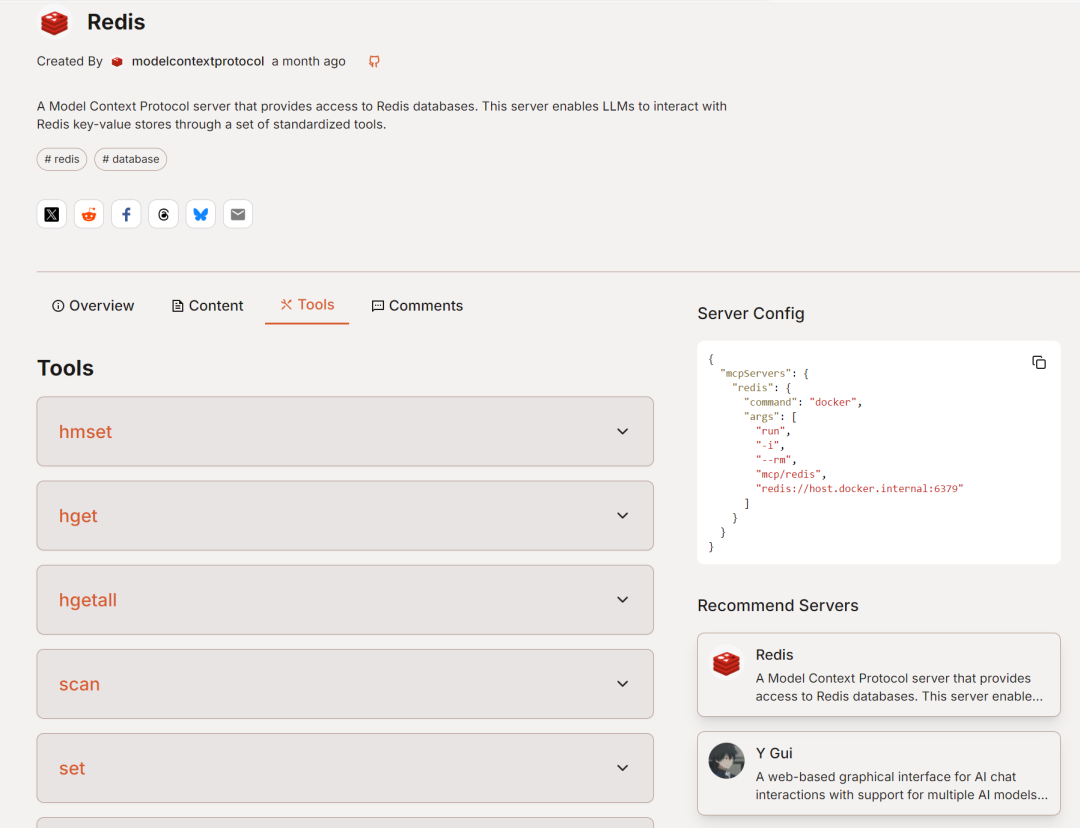This screenshot has width=1080, height=828.
Task: Expand the hget tool chevron
Action: pos(623,515)
